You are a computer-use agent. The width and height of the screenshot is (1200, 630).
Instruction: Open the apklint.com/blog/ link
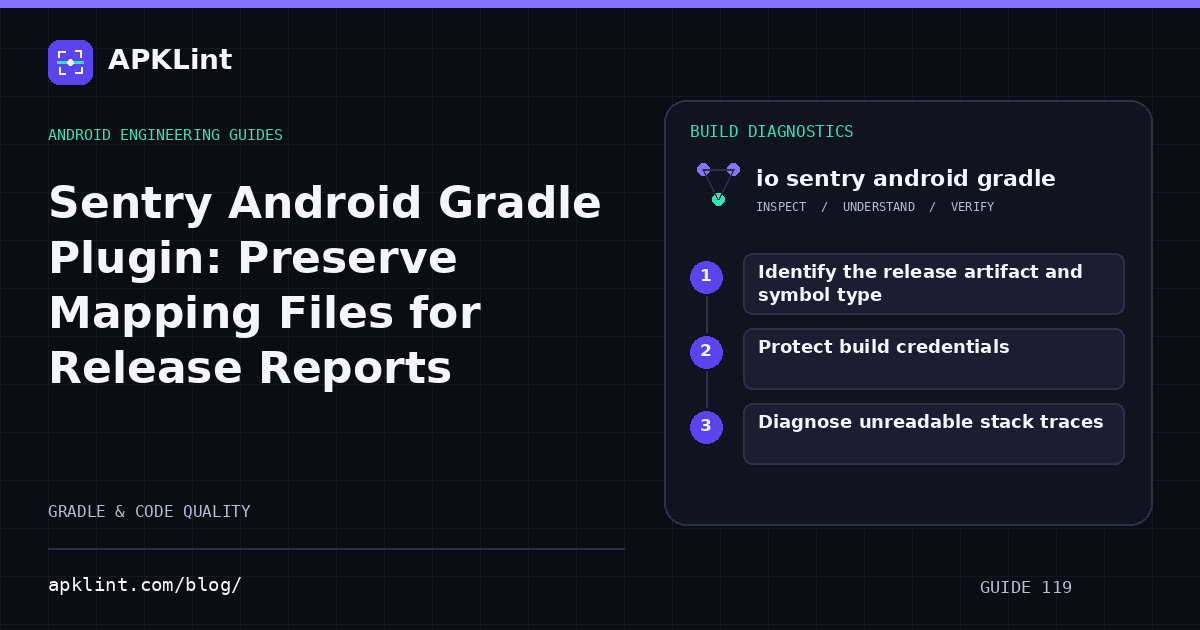(145, 585)
